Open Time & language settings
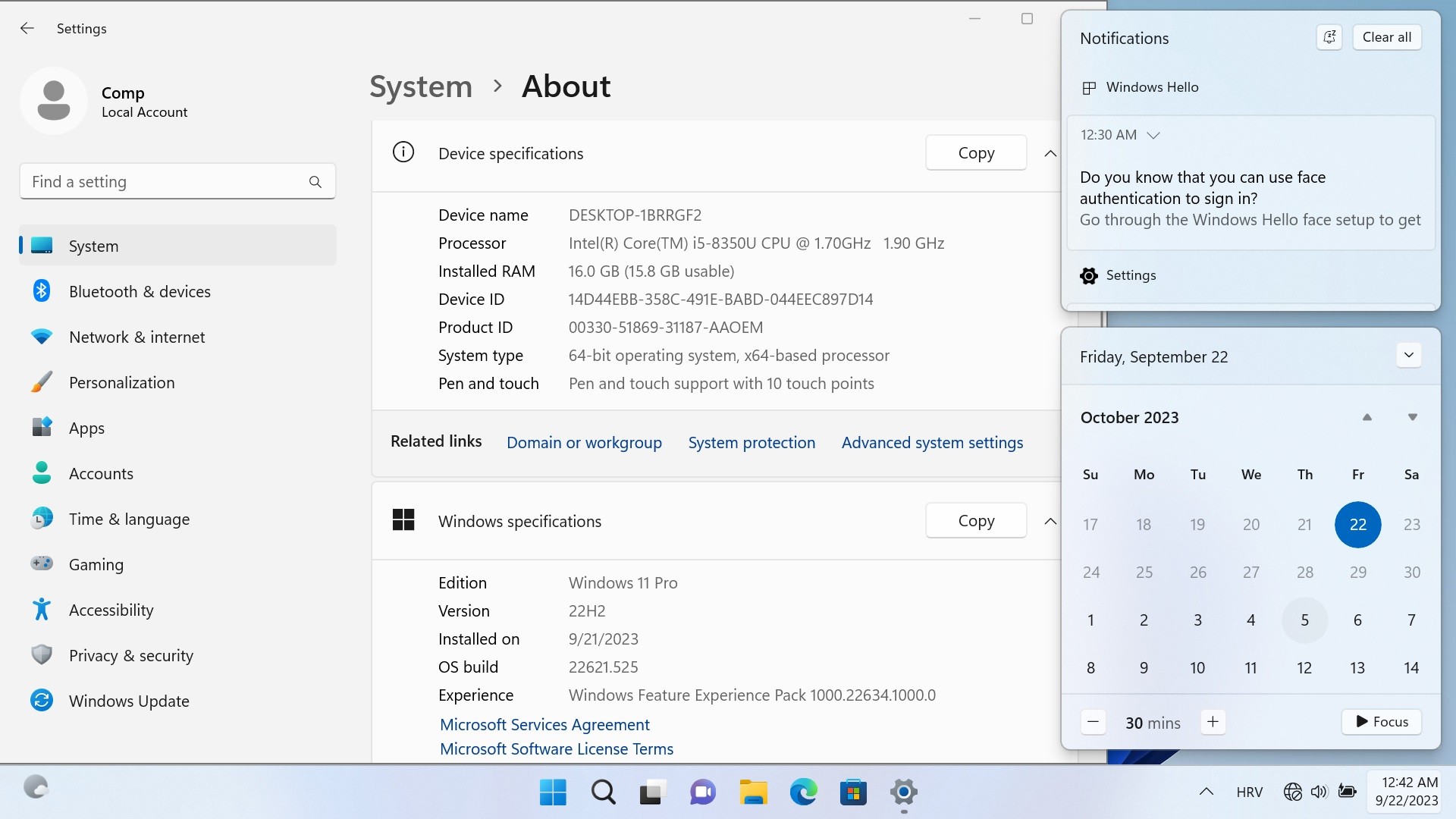Viewport: 1456px width, 819px height. click(177, 519)
